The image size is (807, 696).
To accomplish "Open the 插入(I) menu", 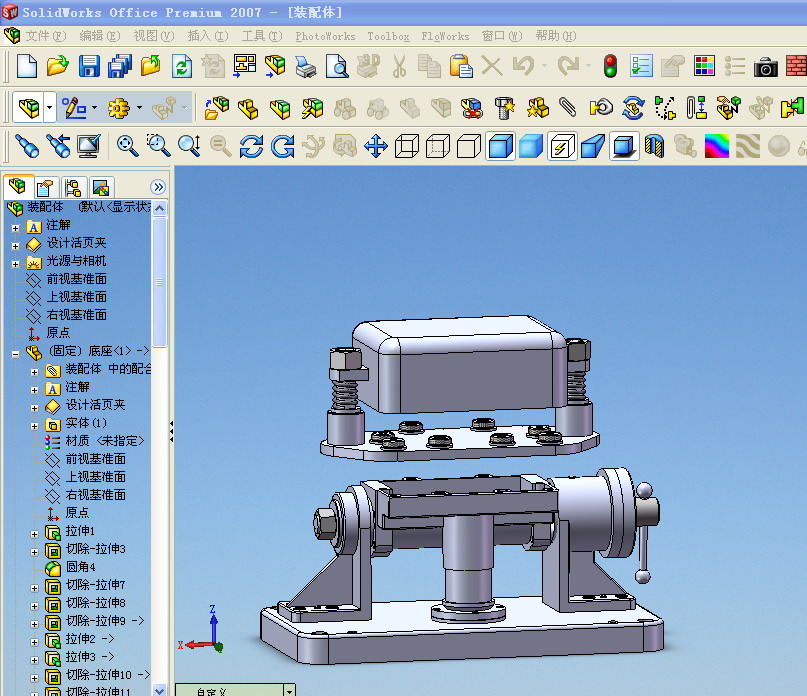I will [208, 36].
